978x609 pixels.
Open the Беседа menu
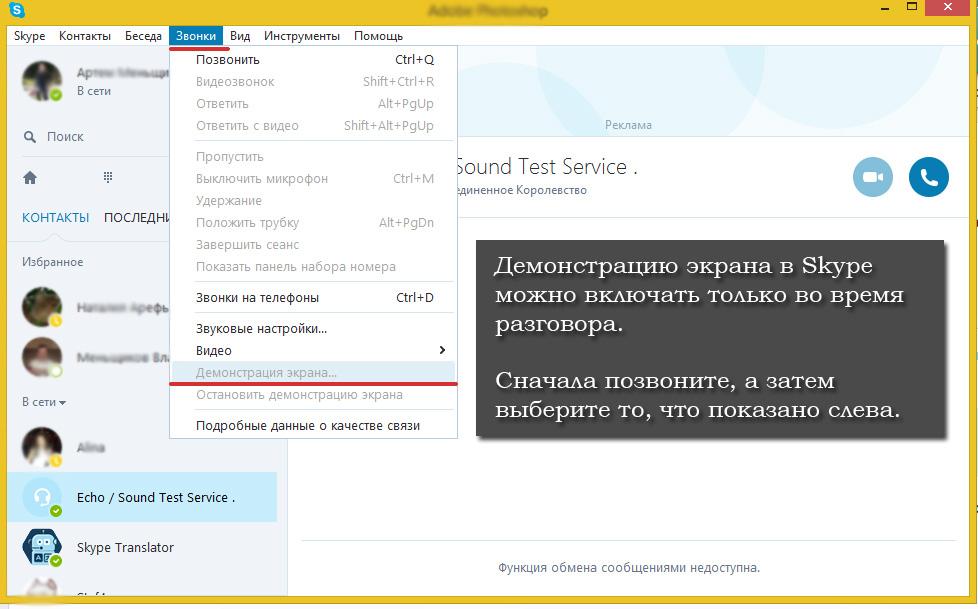[x=143, y=36]
